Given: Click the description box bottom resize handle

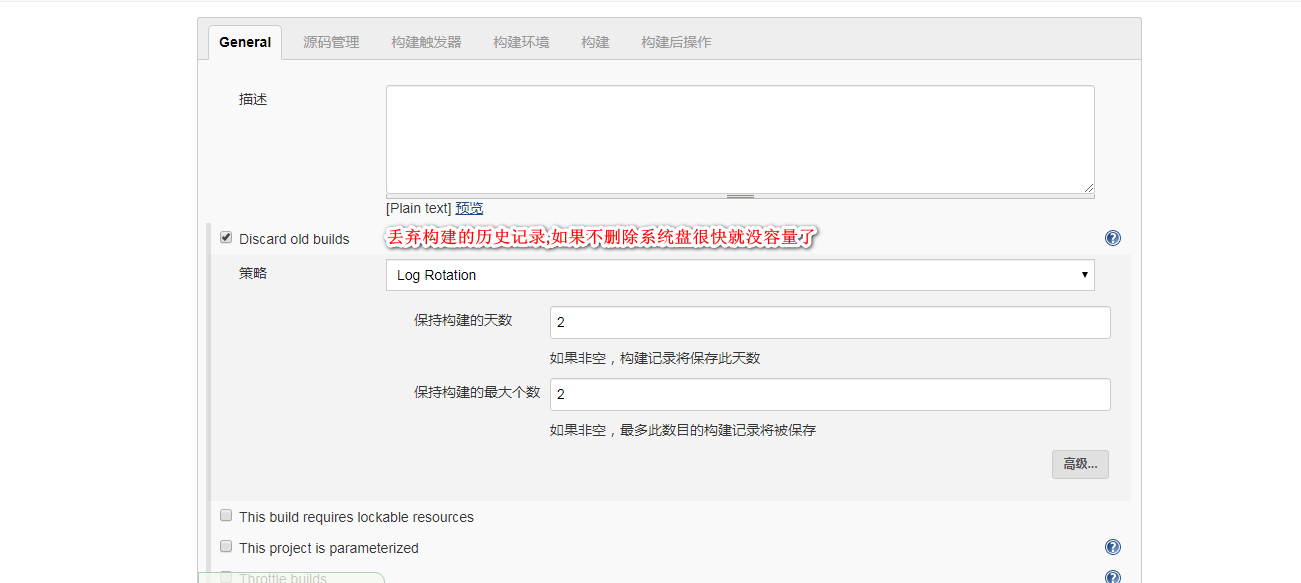Looking at the screenshot, I should coord(740,196).
